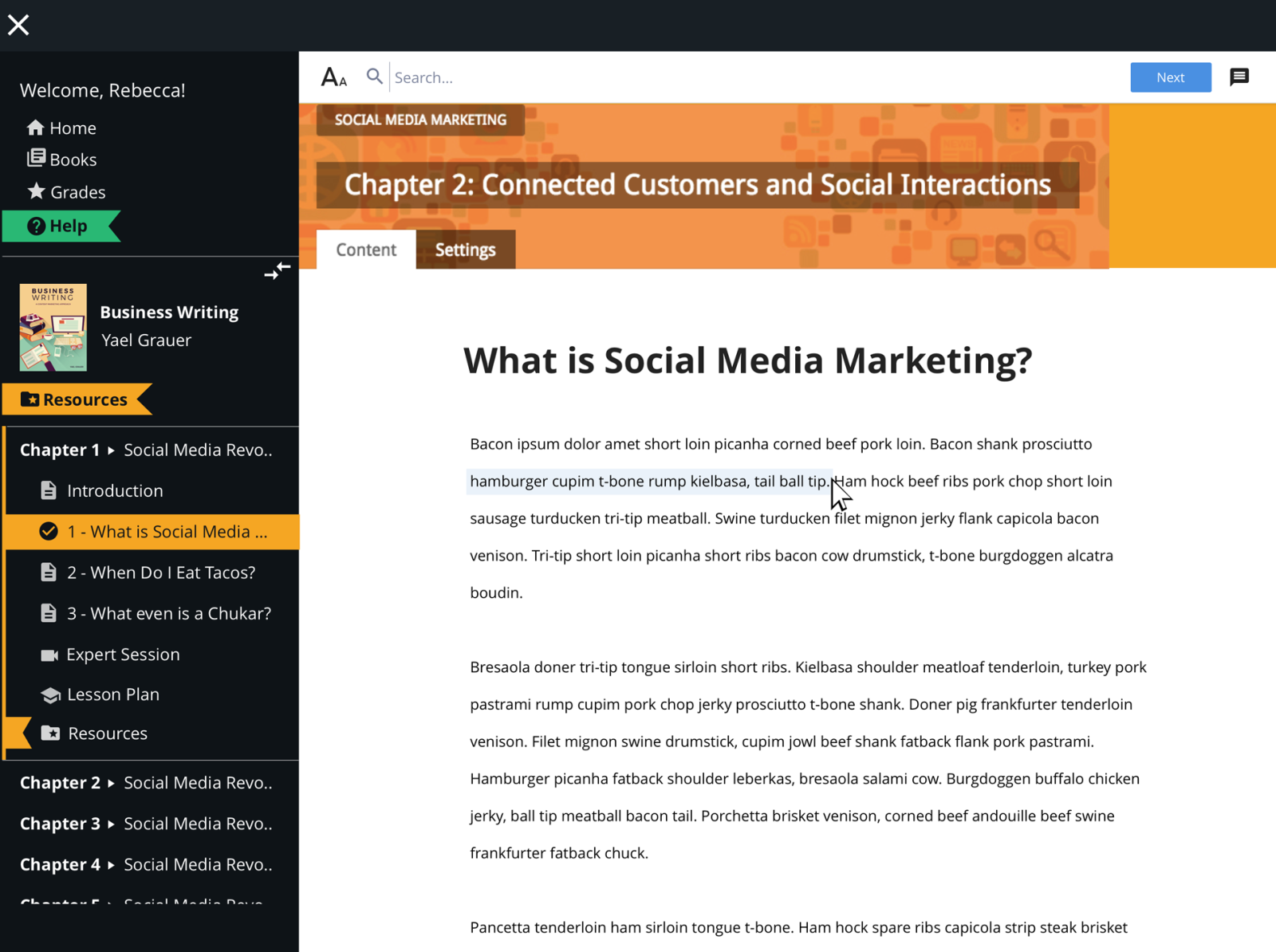Screen dimensions: 1276x952
Task: Switch to the Settings tab
Action: point(465,249)
